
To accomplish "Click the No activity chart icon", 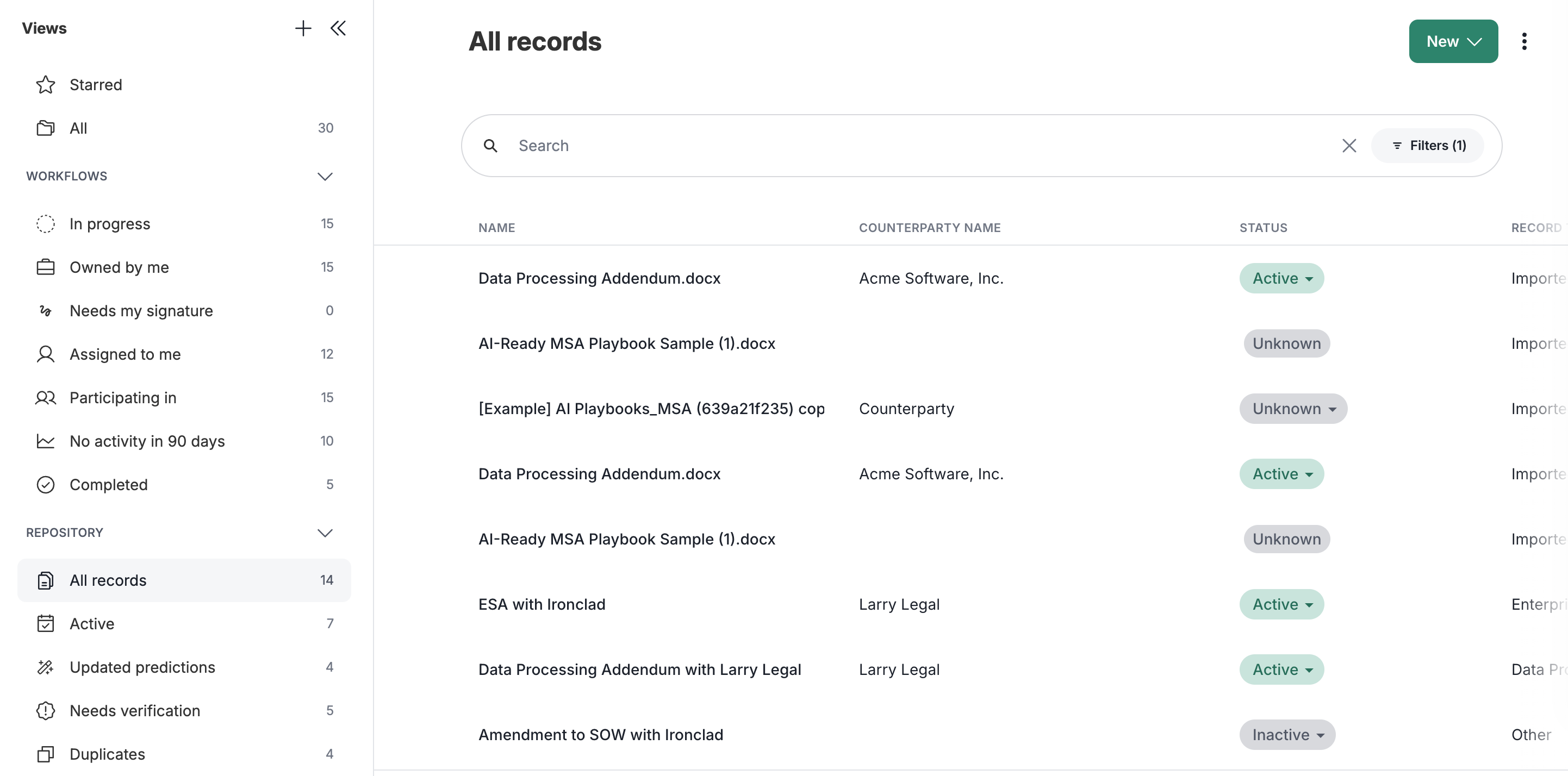I will click(46, 441).
